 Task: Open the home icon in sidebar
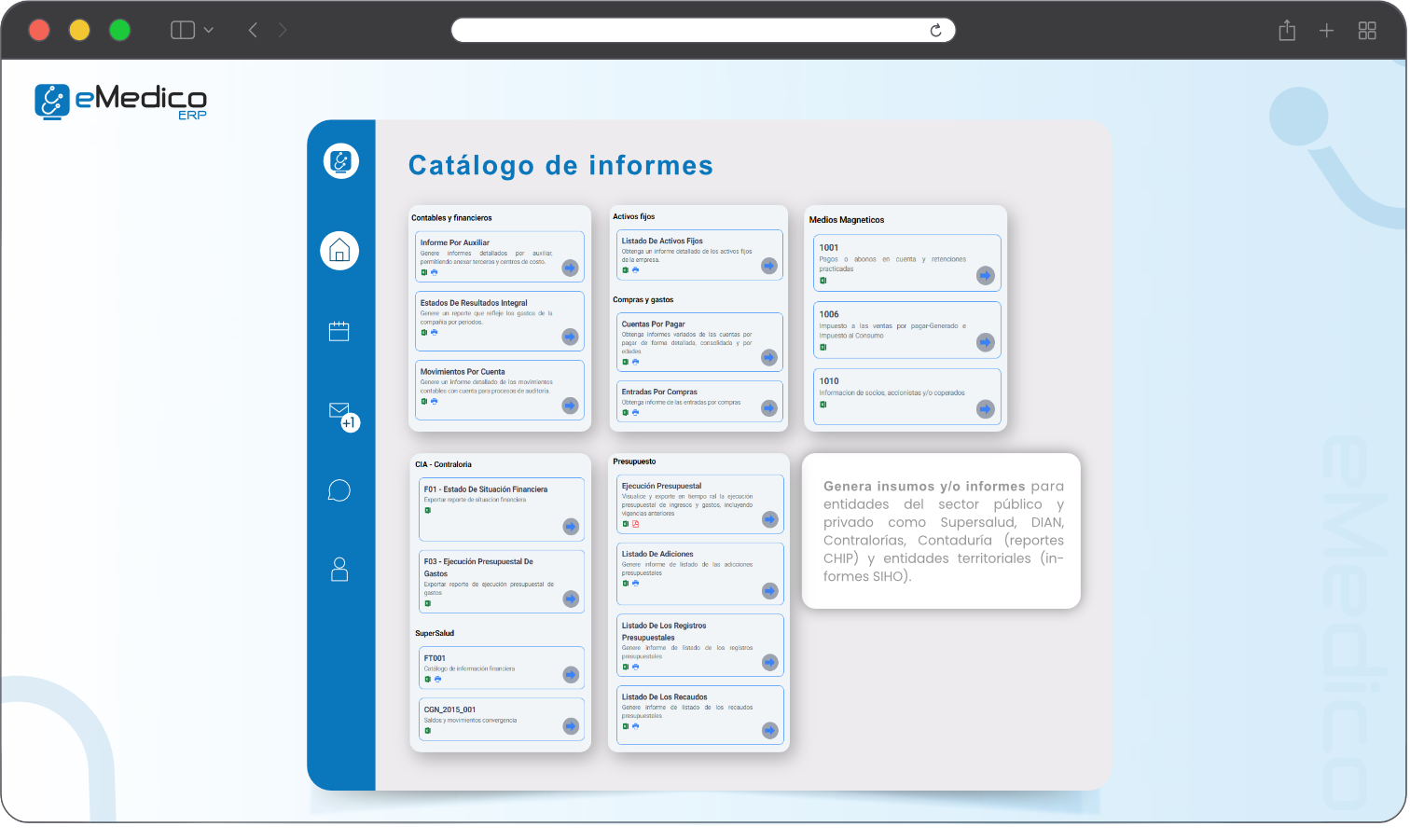pyautogui.click(x=339, y=251)
